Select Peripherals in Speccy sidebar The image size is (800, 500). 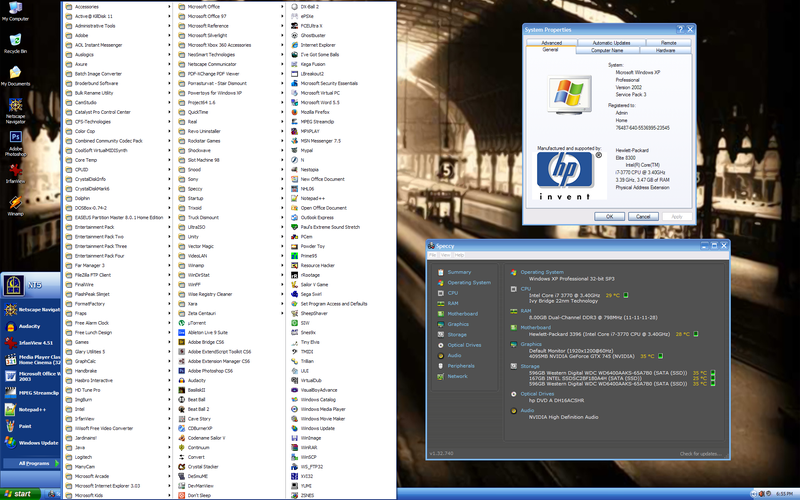point(461,366)
